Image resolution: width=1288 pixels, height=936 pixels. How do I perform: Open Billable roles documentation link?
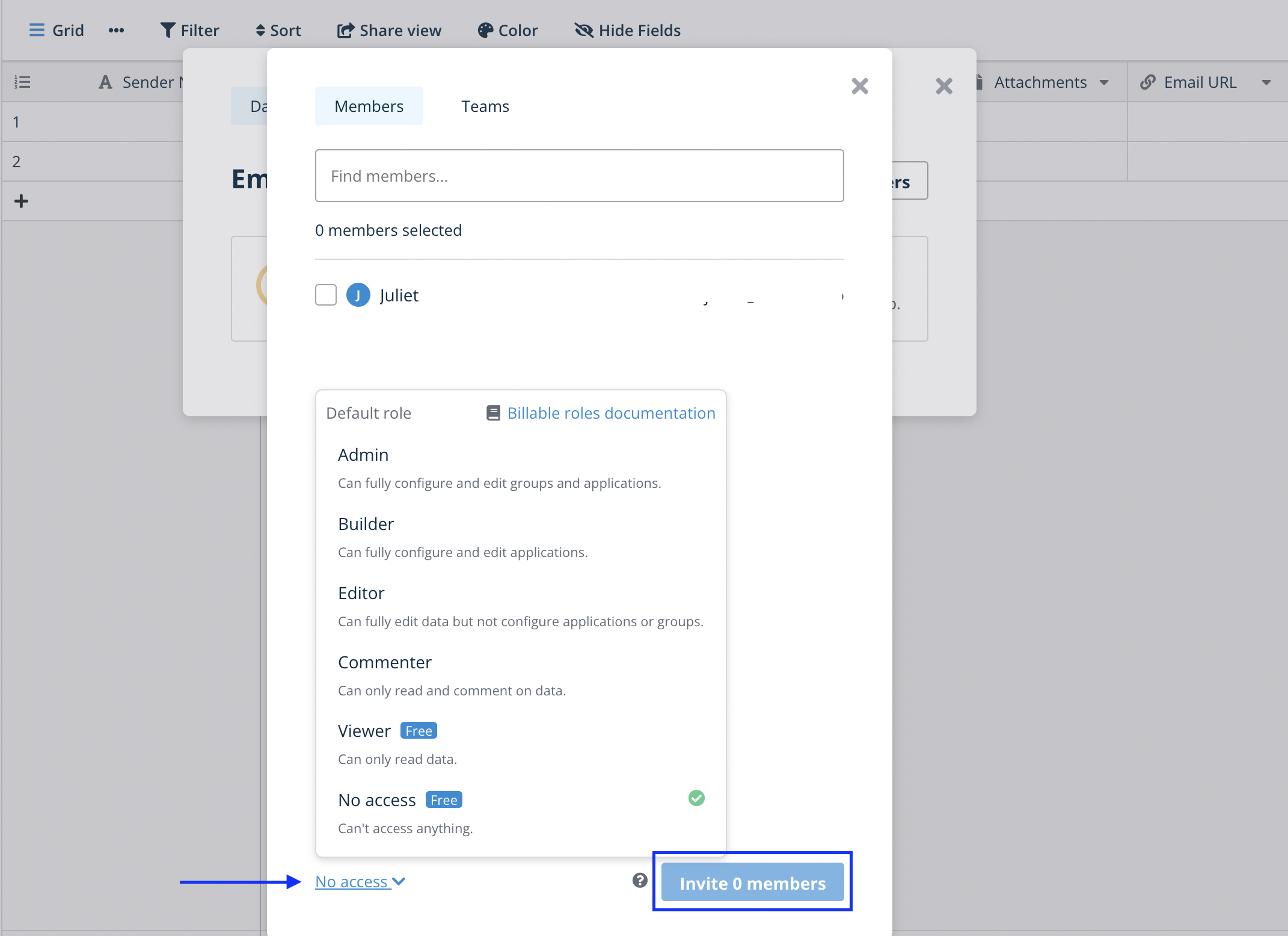tap(611, 413)
